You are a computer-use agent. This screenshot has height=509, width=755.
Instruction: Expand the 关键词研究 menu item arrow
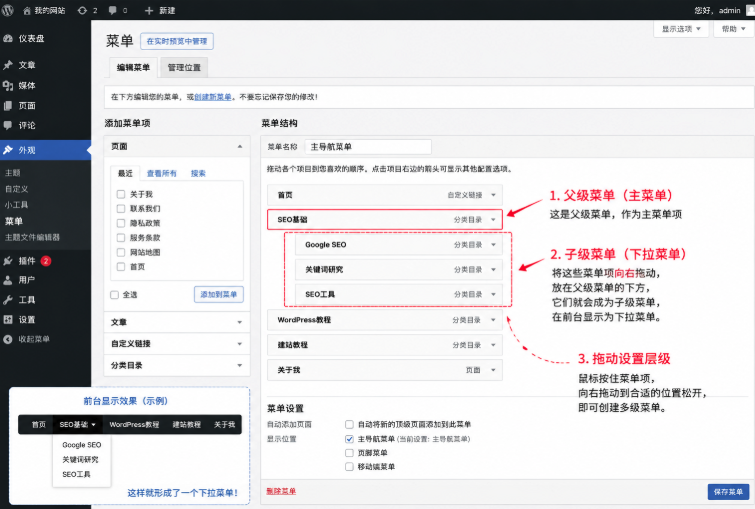point(494,270)
